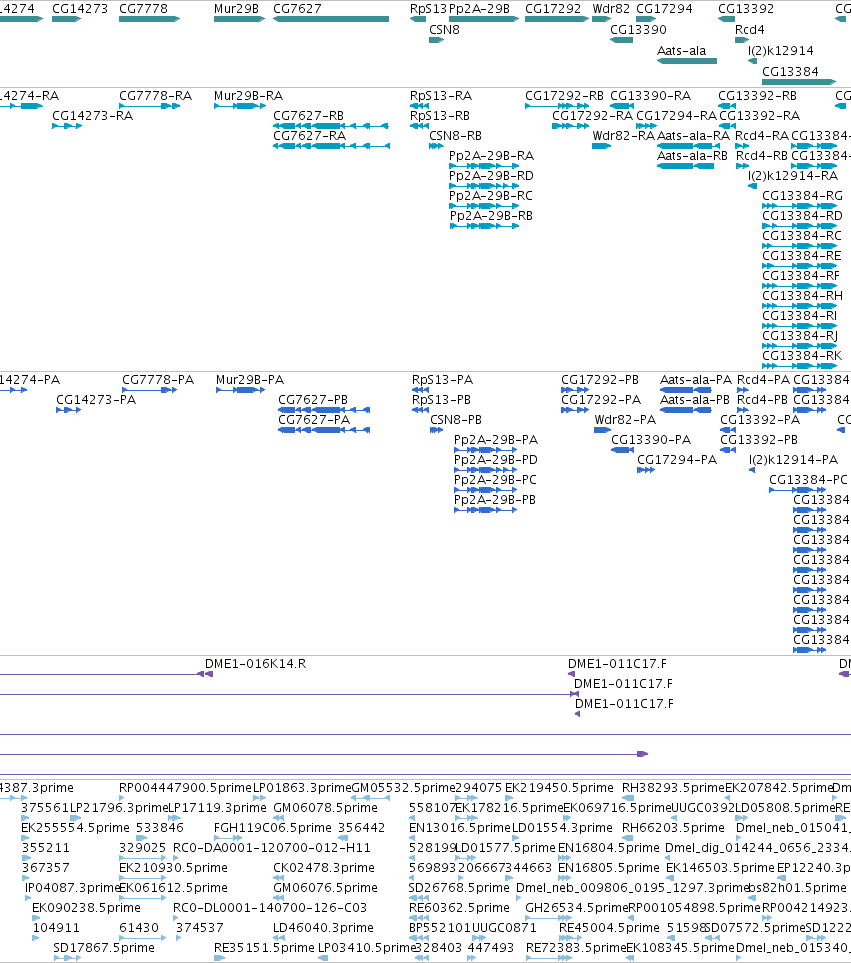Click the CG7627 gene label in top track
Image resolution: width=851 pixels, height=963 pixels.
click(x=297, y=9)
